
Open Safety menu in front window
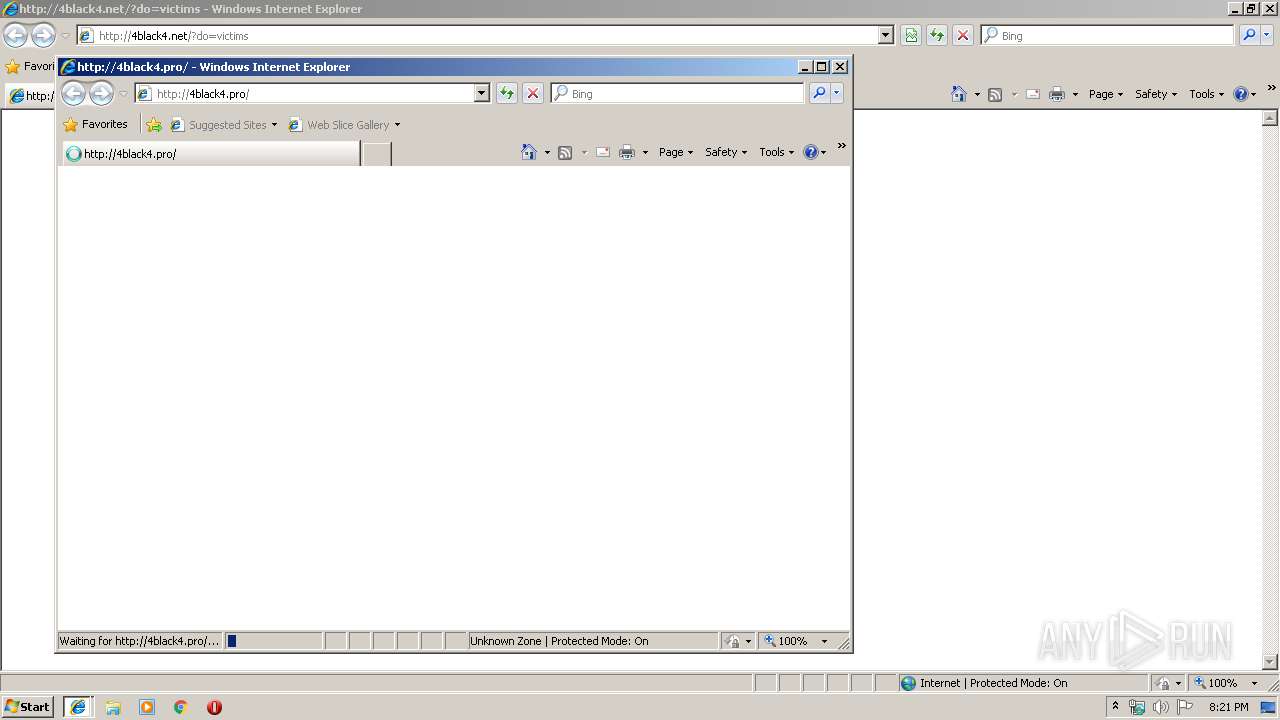tap(726, 152)
